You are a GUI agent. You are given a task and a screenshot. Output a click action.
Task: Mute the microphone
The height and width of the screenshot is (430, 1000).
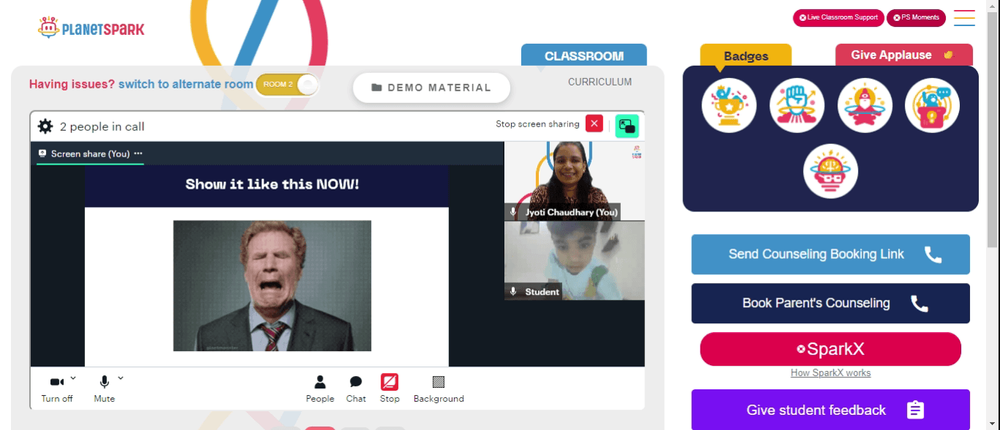104,389
